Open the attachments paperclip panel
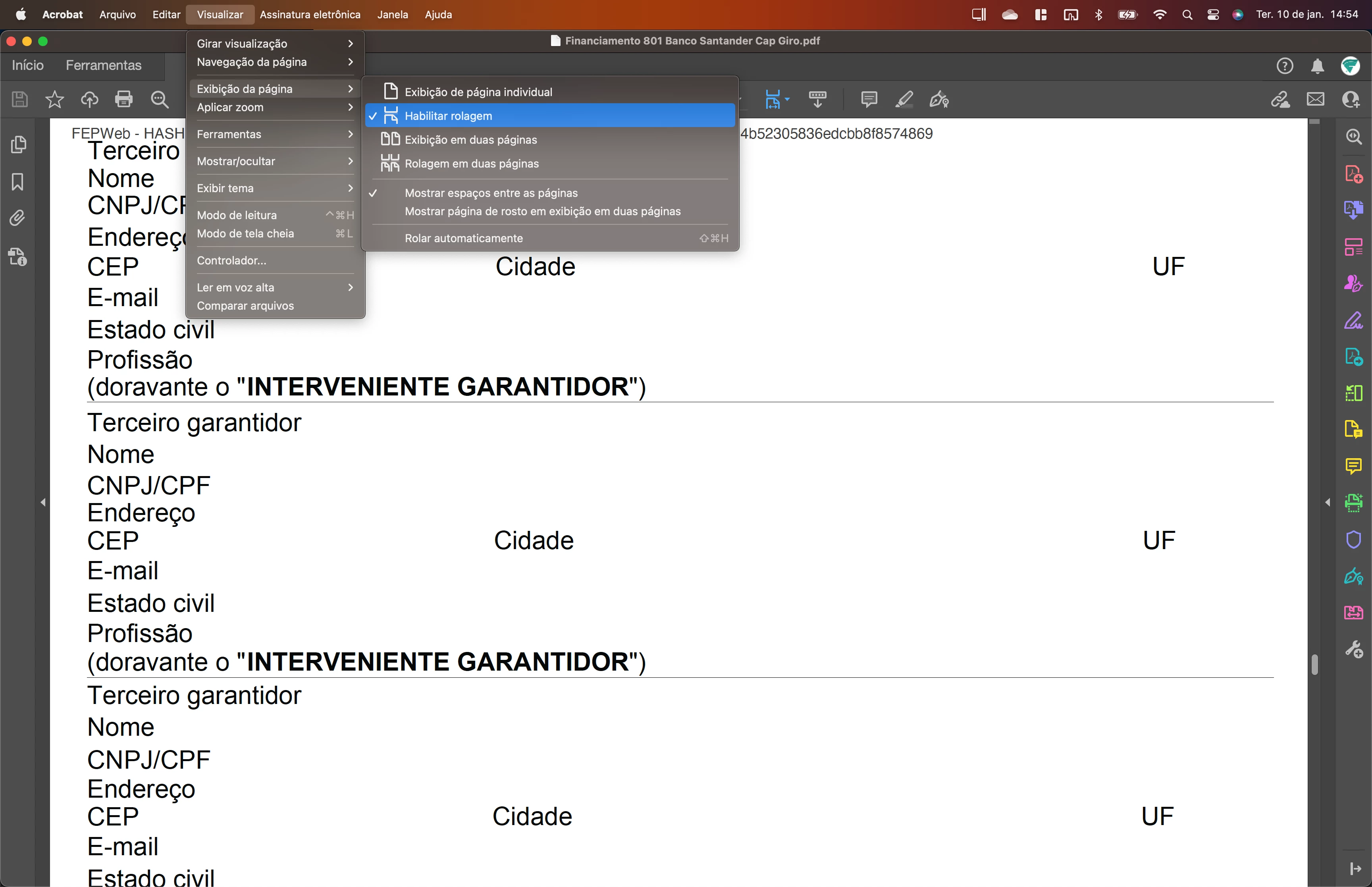1372x887 pixels. click(x=18, y=218)
